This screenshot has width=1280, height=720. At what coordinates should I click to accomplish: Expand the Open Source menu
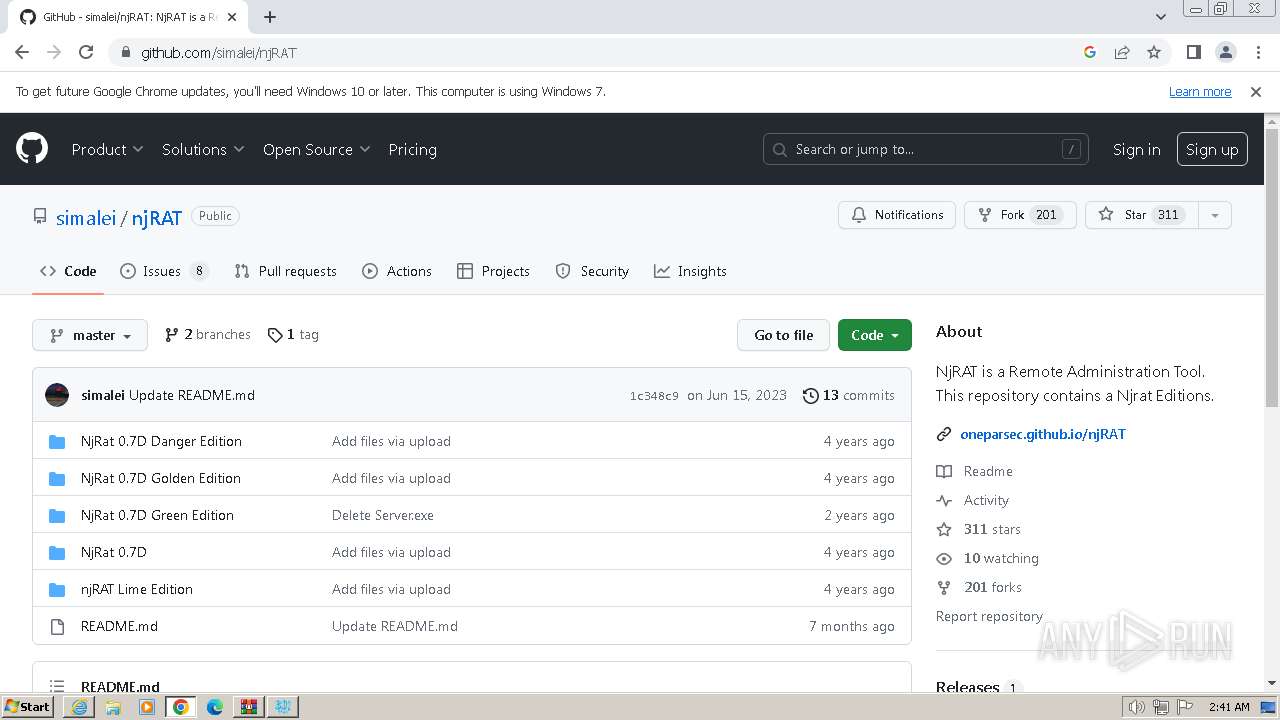(x=316, y=149)
